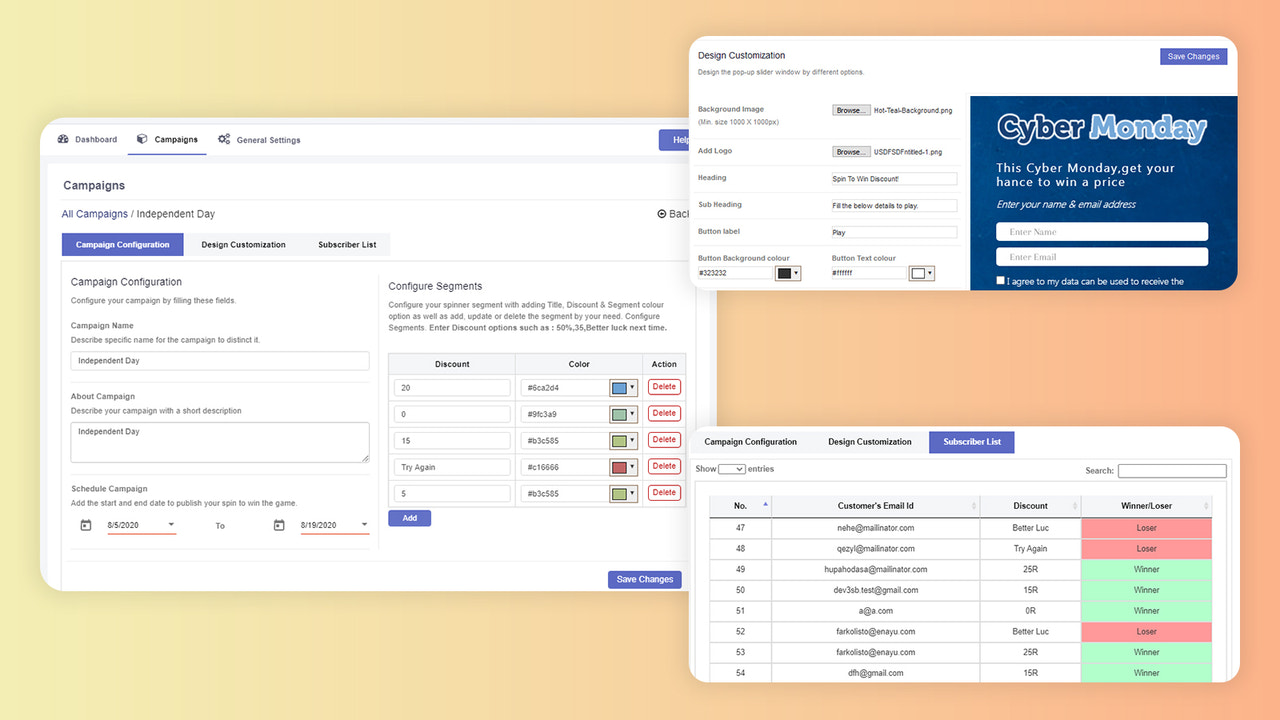Sort the Discount column in the subscriber table
Screen dimensions: 1280x720
point(1074,506)
